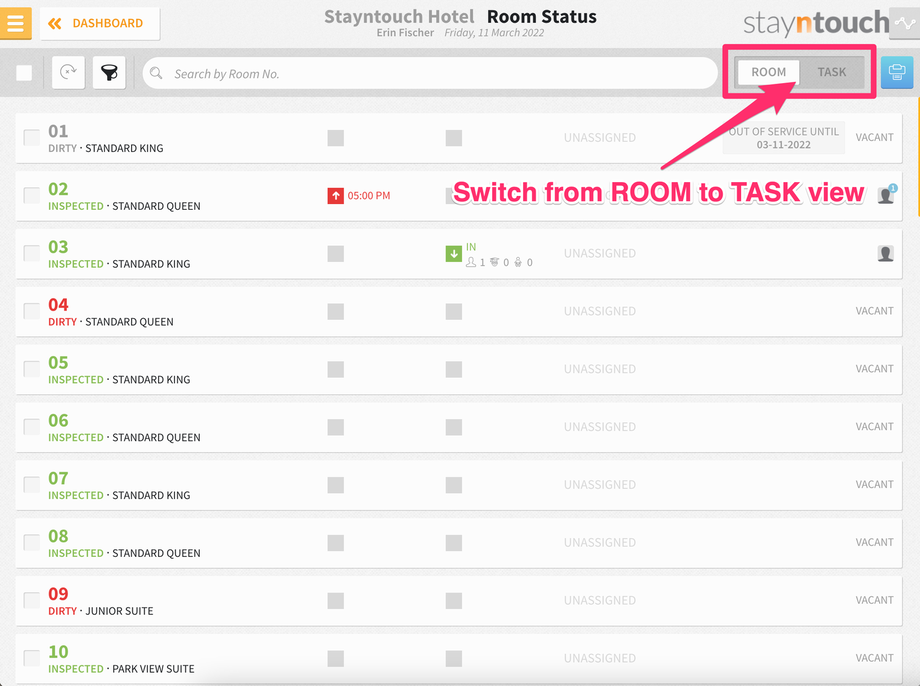Tick the checkbox for room 09
The width and height of the screenshot is (920, 686).
(32, 600)
